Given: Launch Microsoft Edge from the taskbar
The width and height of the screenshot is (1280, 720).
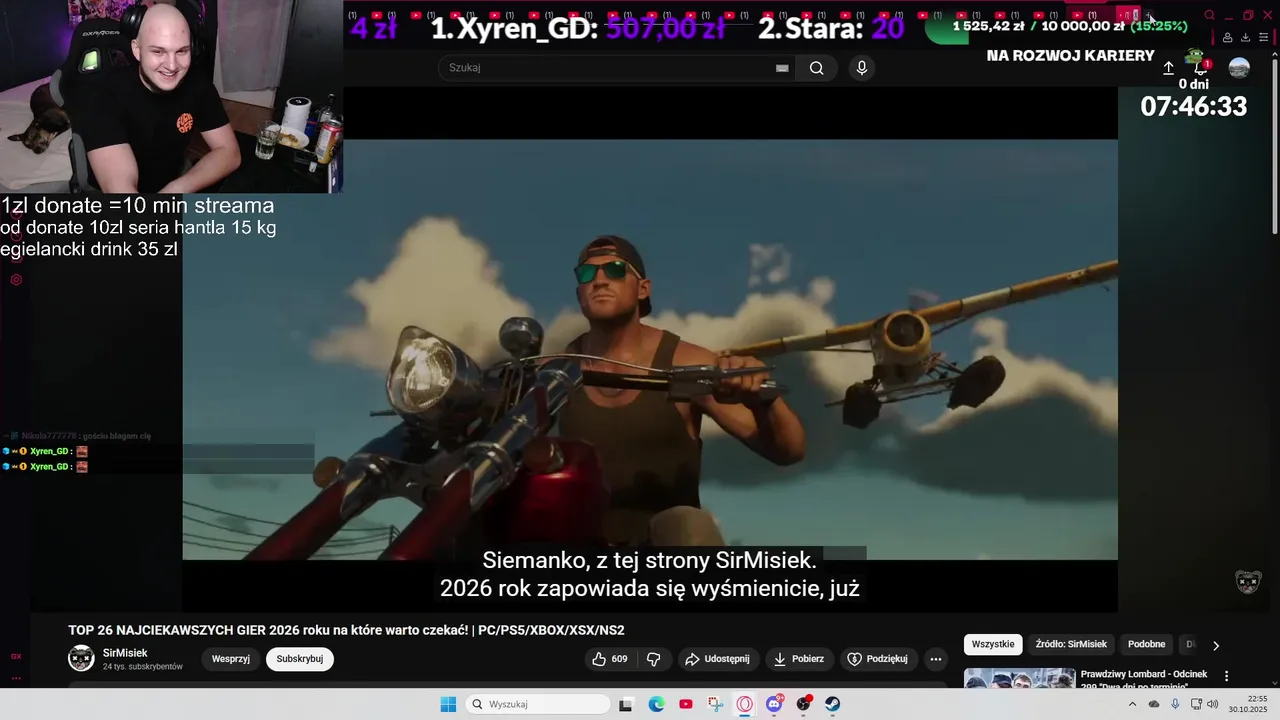Looking at the screenshot, I should click(656, 704).
